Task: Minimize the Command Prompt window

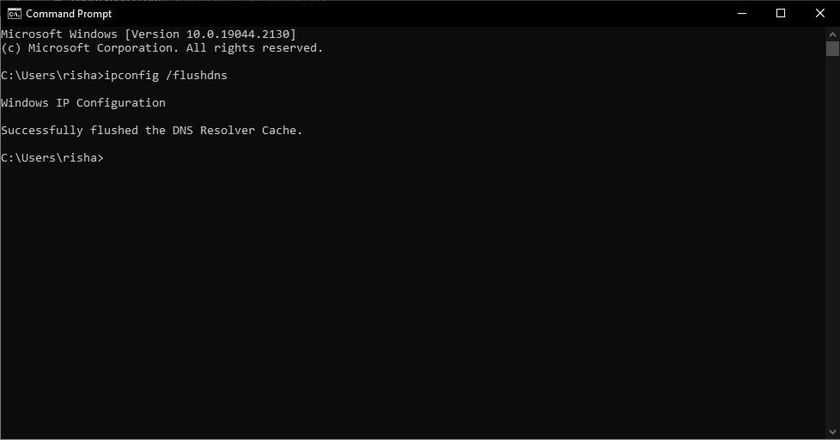Action: [x=743, y=13]
